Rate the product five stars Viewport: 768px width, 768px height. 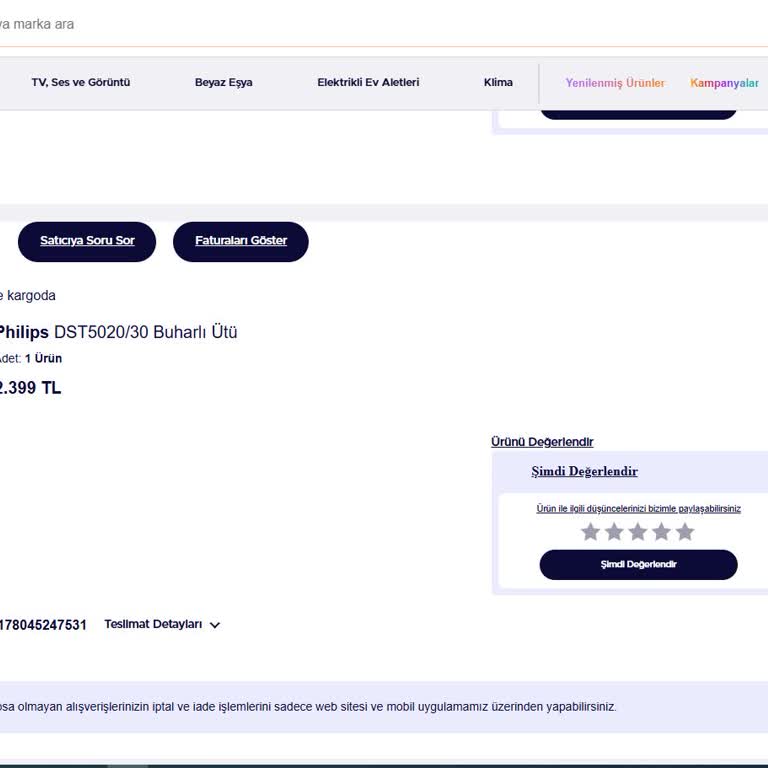685,531
